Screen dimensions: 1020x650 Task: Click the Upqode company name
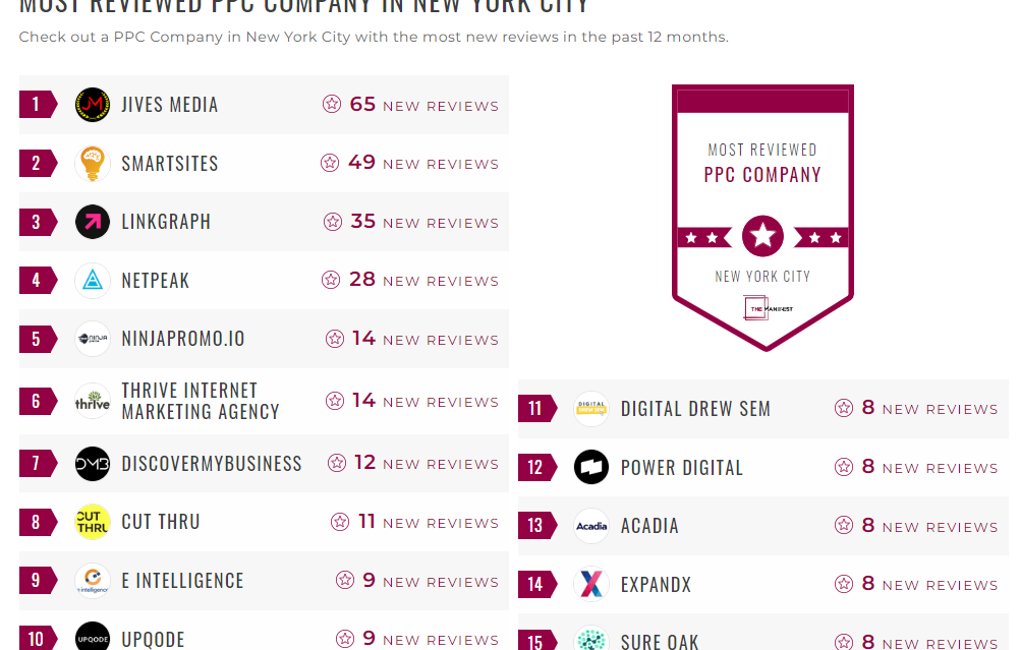click(x=153, y=639)
